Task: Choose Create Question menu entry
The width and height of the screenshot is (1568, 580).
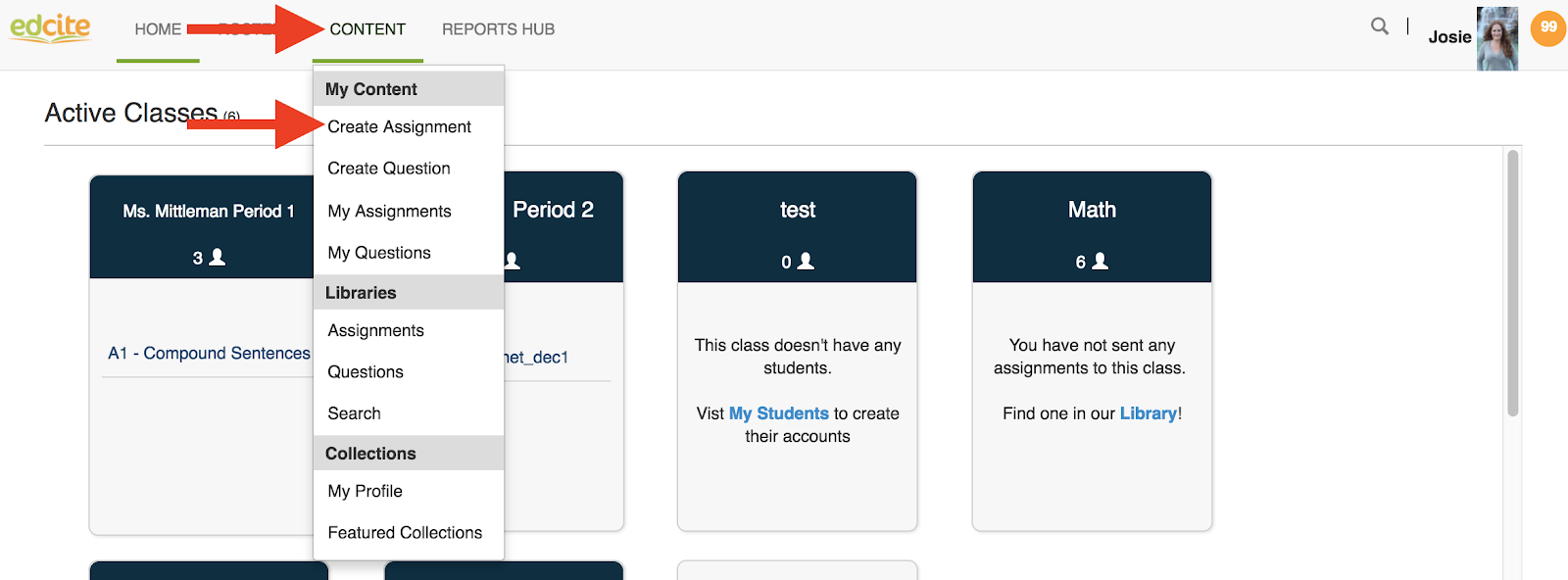Action: click(389, 169)
